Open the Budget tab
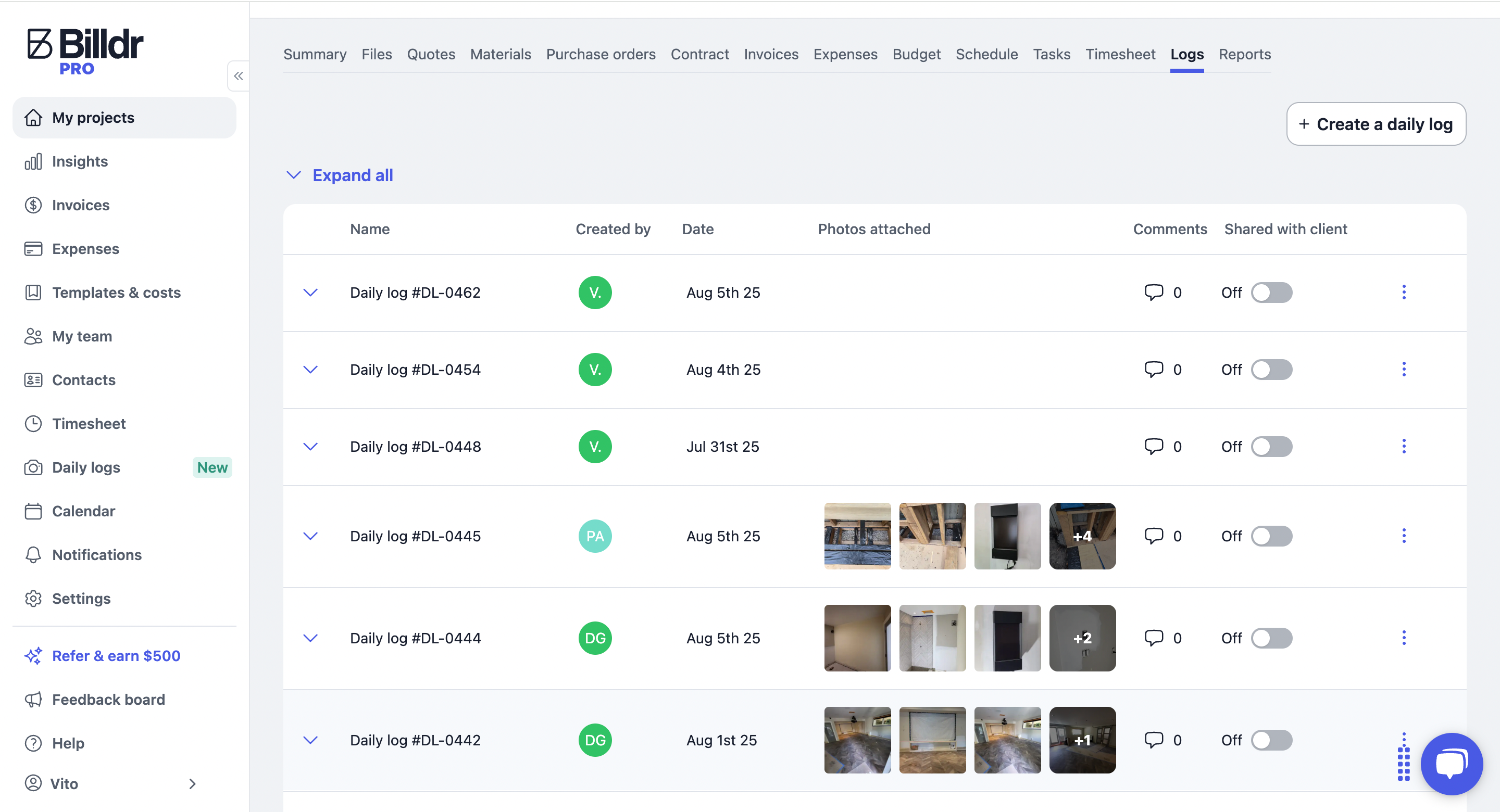1500x812 pixels. pyautogui.click(x=916, y=54)
